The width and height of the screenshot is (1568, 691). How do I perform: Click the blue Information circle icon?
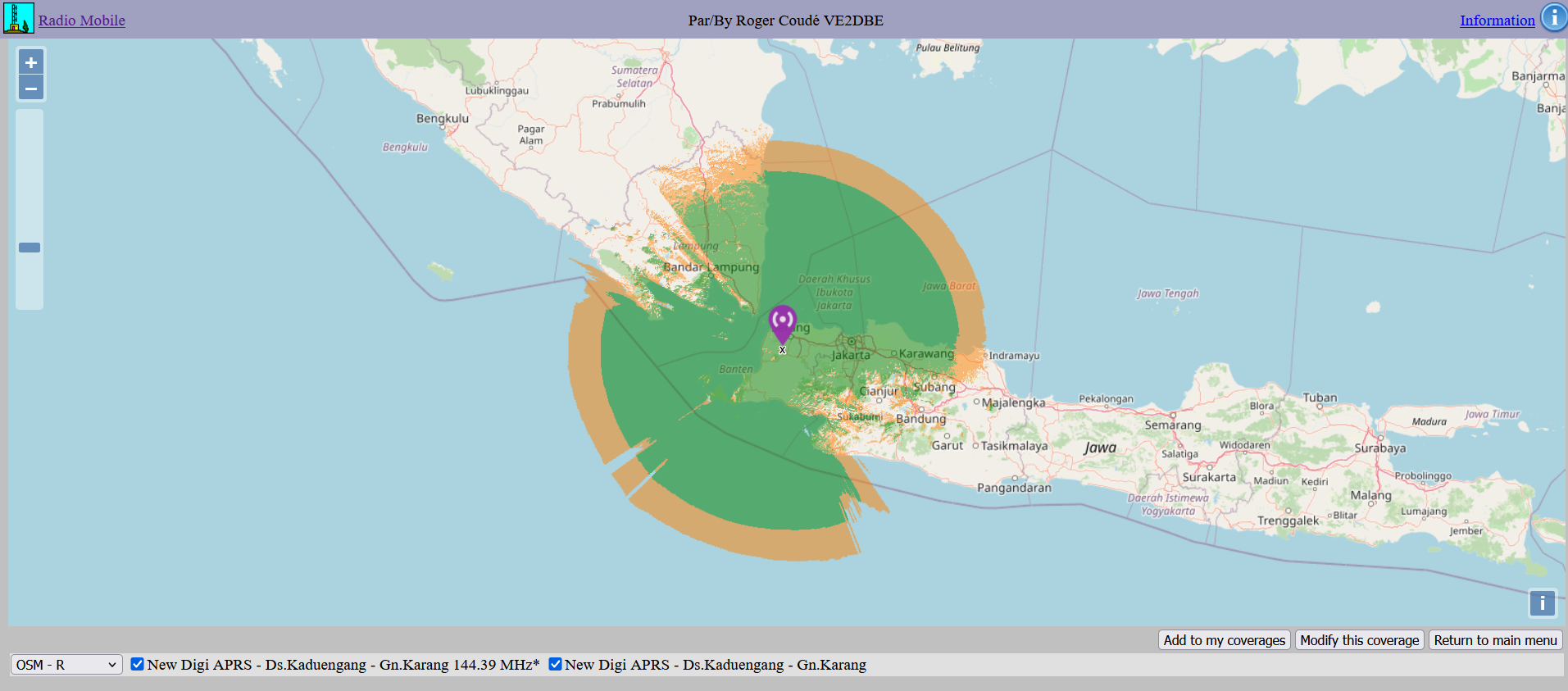pos(1553,18)
